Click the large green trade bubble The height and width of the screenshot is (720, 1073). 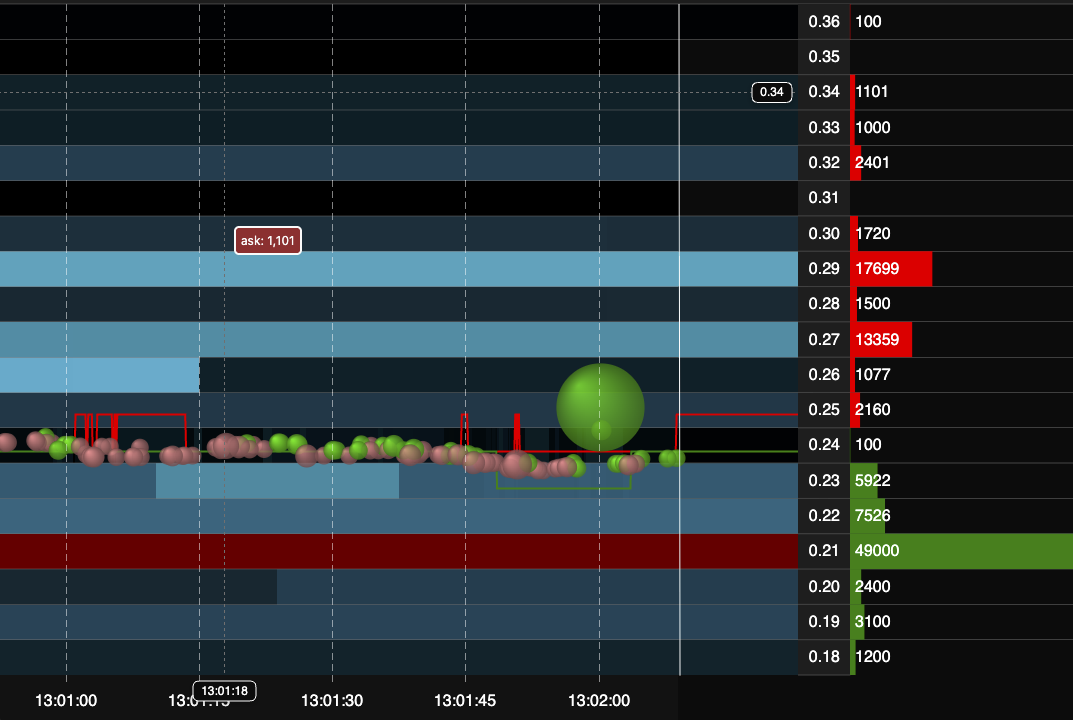600,407
